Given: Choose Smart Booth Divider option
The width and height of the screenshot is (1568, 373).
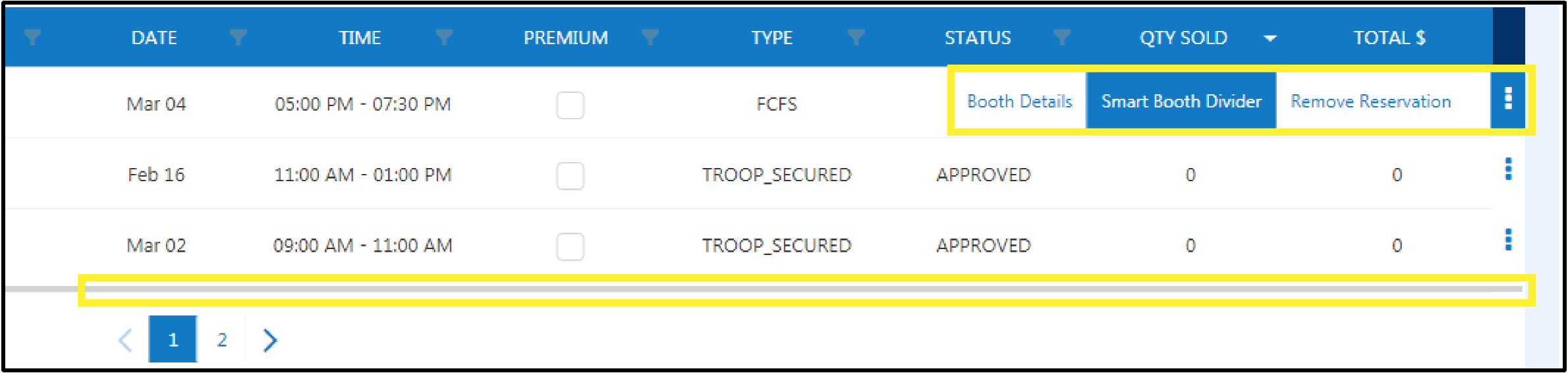Looking at the screenshot, I should (x=1181, y=101).
